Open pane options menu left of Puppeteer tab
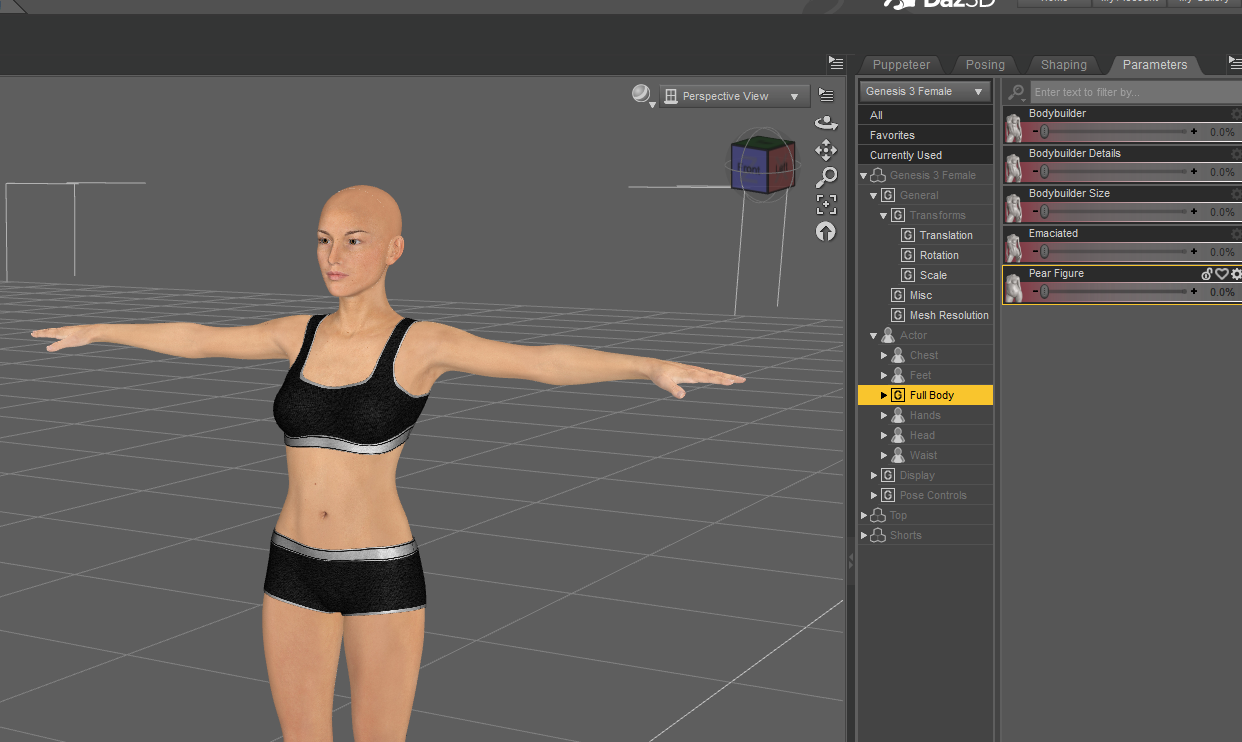This screenshot has height=742, width=1242. coord(836,63)
